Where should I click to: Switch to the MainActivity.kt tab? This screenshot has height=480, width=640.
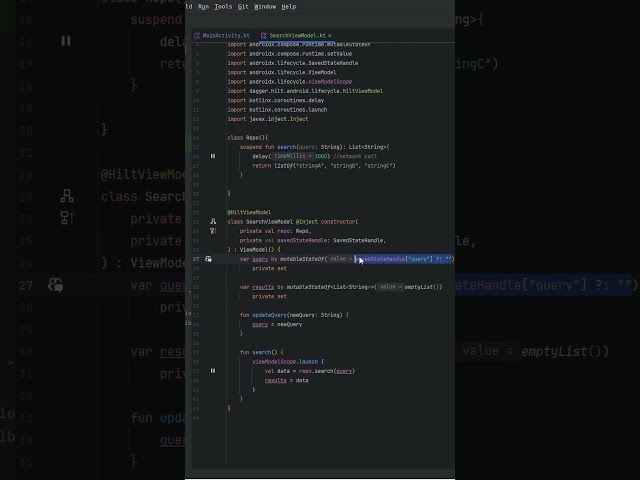(x=226, y=36)
